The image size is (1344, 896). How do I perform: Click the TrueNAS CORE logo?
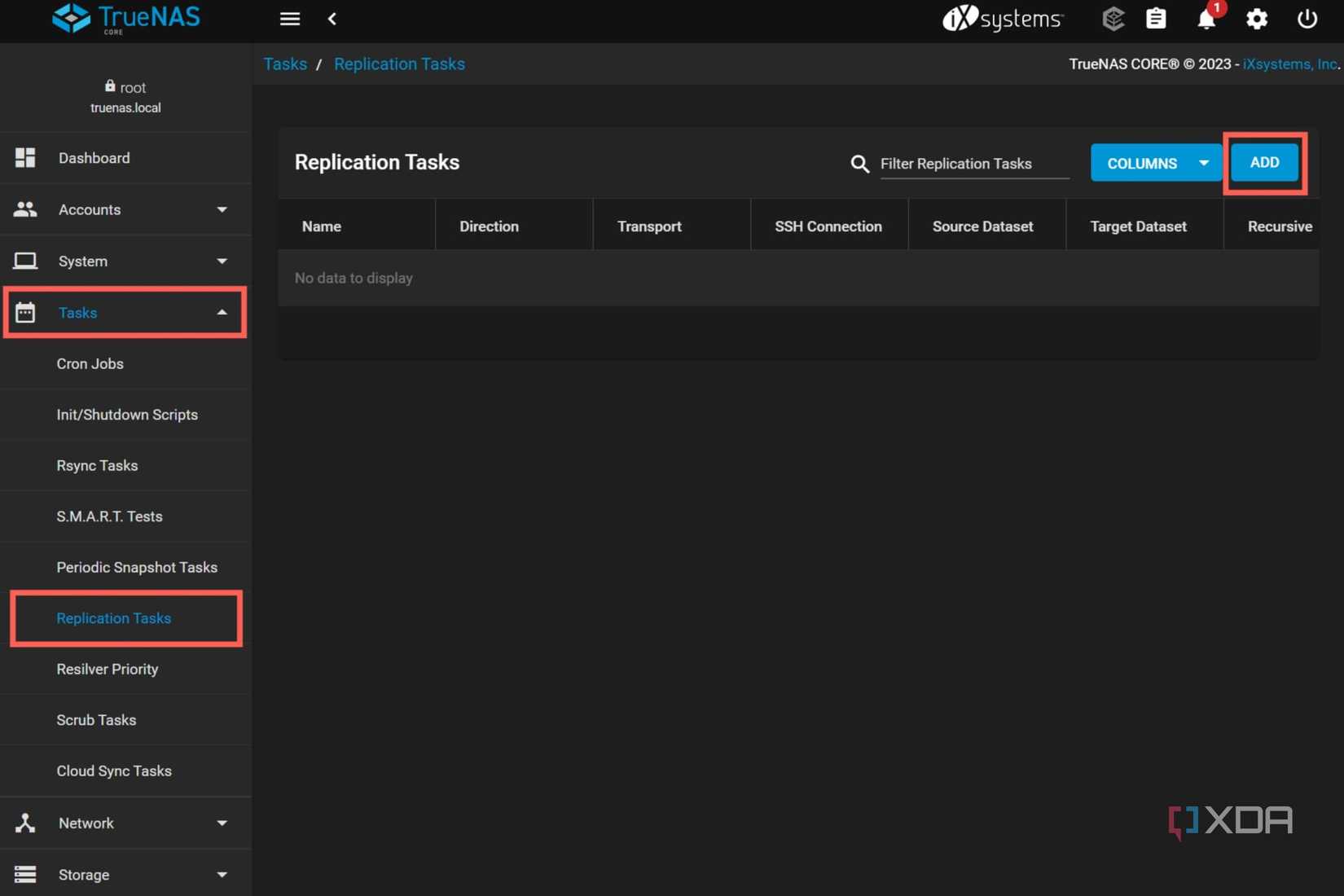tap(126, 18)
